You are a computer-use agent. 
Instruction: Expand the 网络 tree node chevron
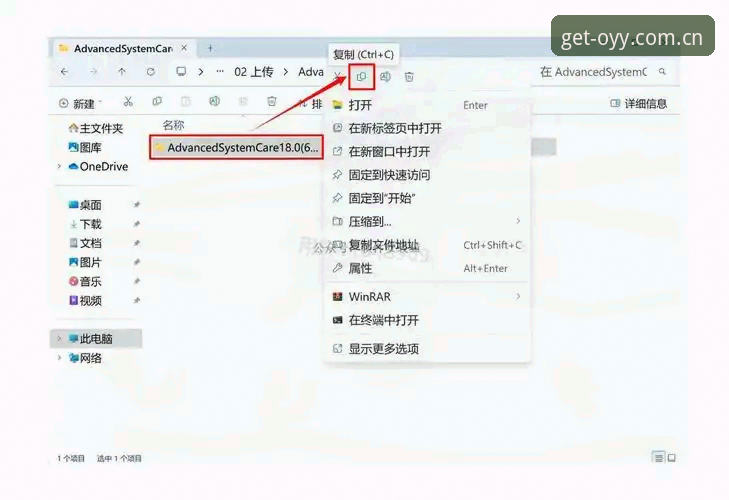[60, 358]
